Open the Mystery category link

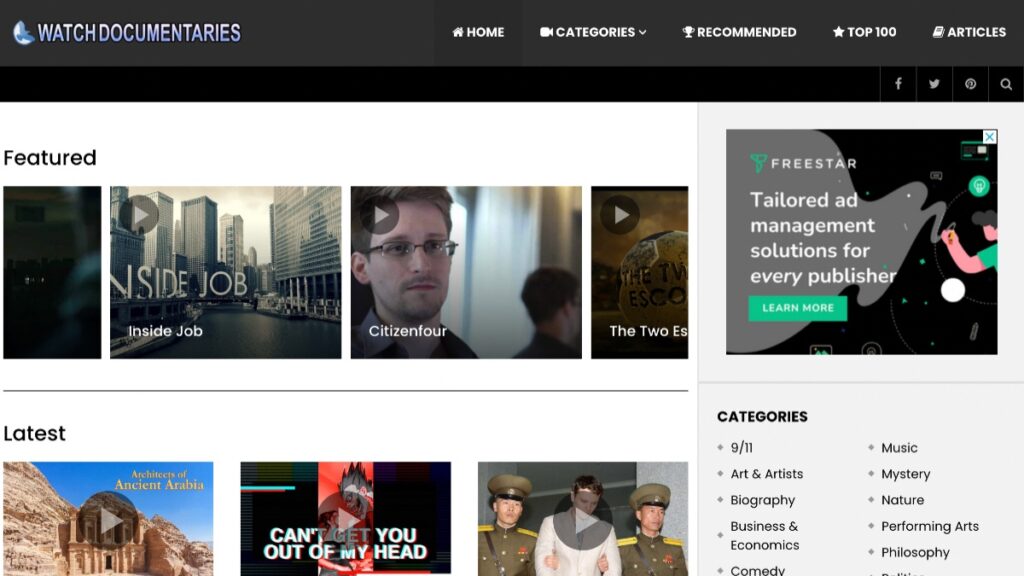point(905,474)
